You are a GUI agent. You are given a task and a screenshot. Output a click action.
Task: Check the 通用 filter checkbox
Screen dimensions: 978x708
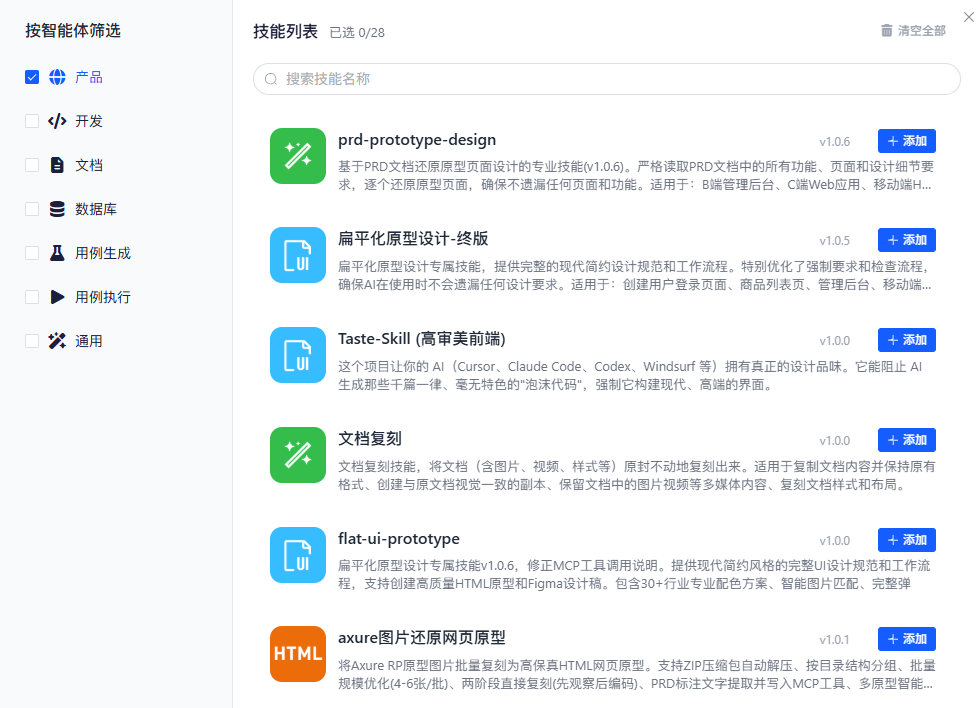coord(32,341)
